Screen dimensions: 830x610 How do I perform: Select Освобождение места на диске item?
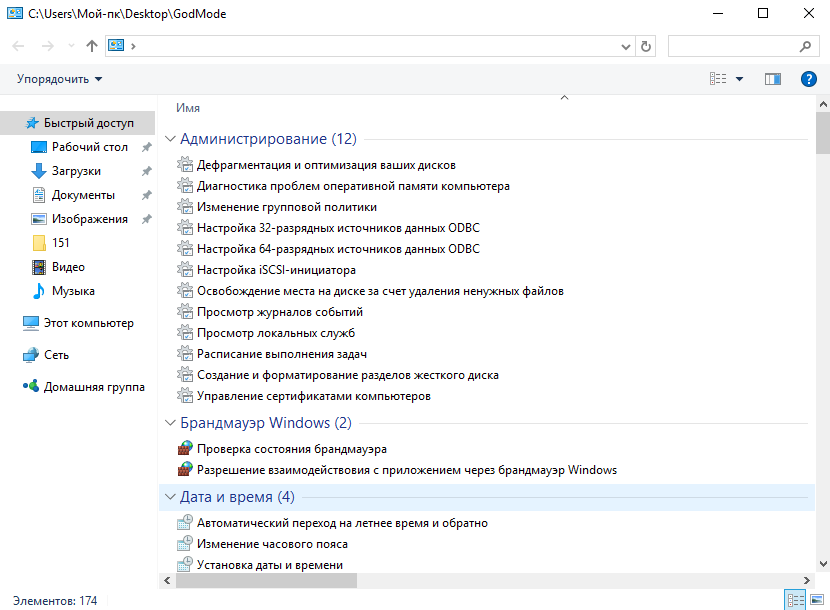click(x=380, y=291)
